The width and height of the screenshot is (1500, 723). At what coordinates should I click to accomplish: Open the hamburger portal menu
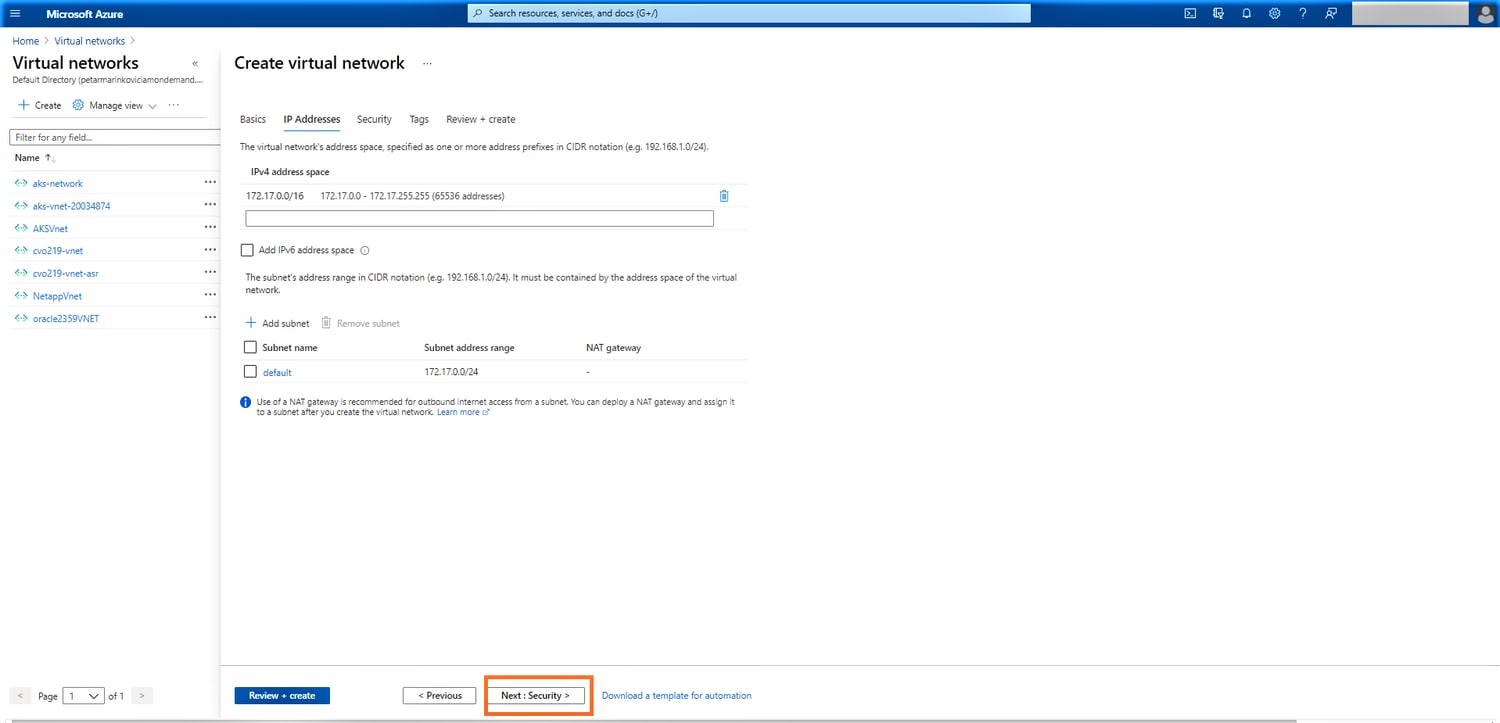click(x=15, y=13)
